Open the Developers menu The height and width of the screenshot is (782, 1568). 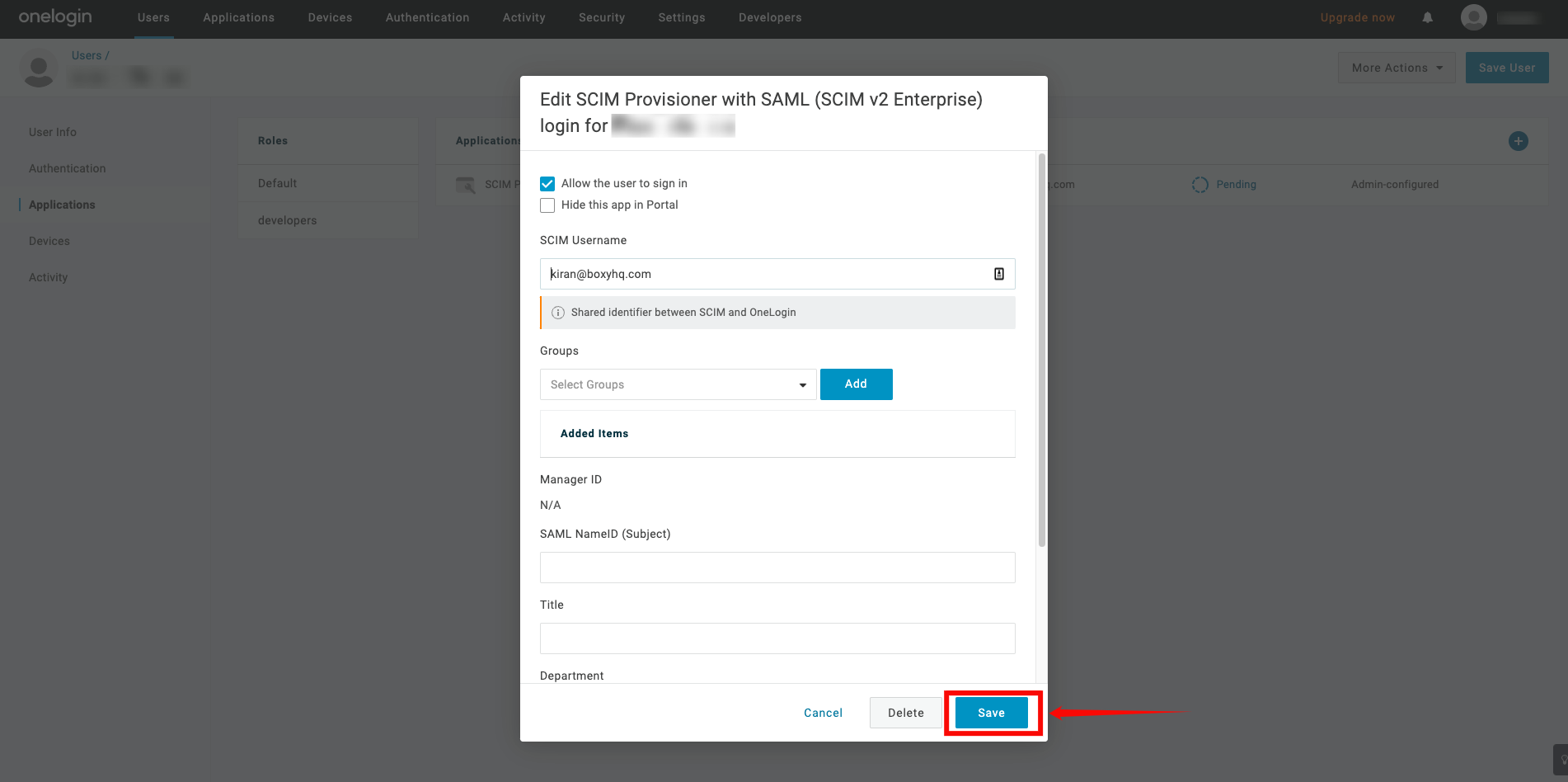tap(770, 17)
